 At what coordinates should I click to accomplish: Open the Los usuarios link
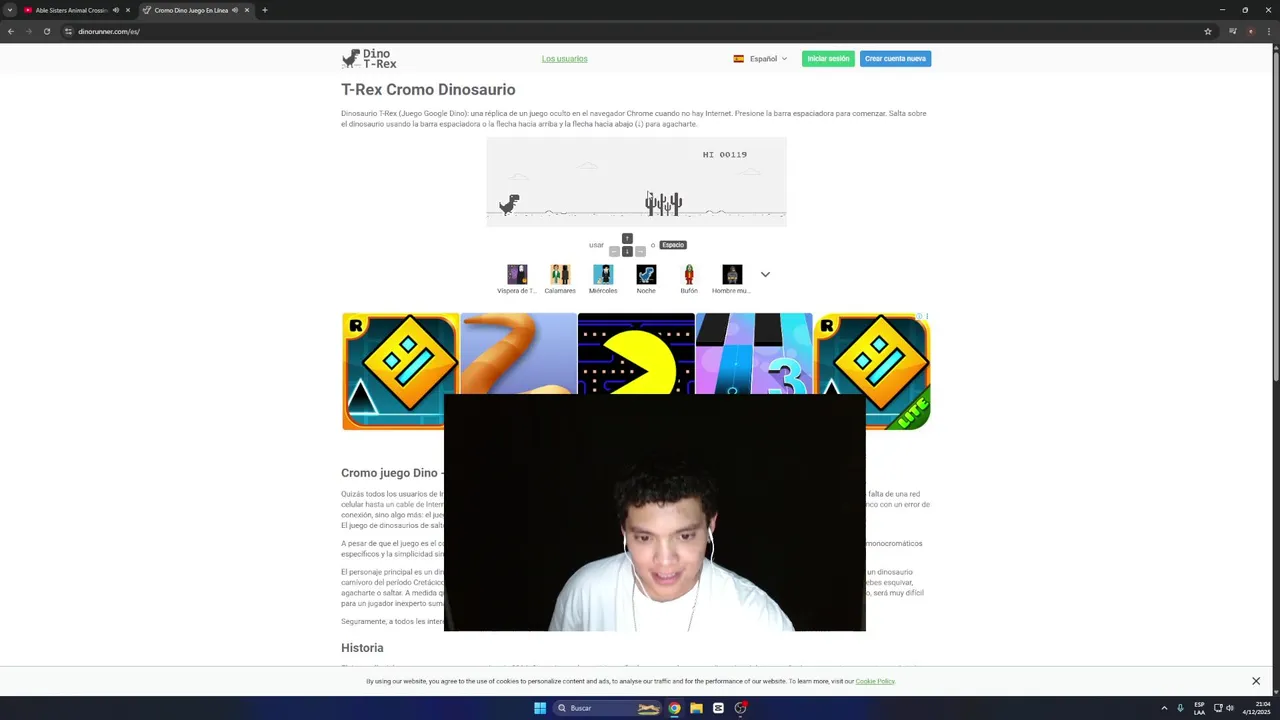tap(564, 59)
